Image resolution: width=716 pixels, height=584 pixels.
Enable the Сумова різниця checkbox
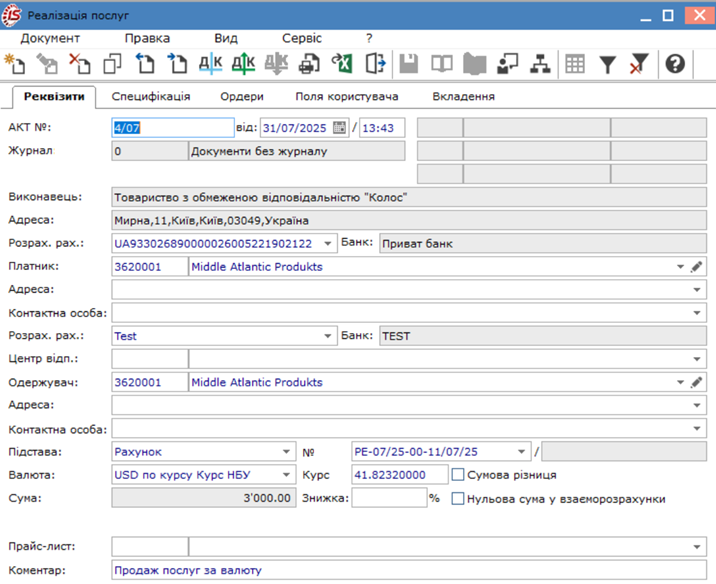(458, 475)
